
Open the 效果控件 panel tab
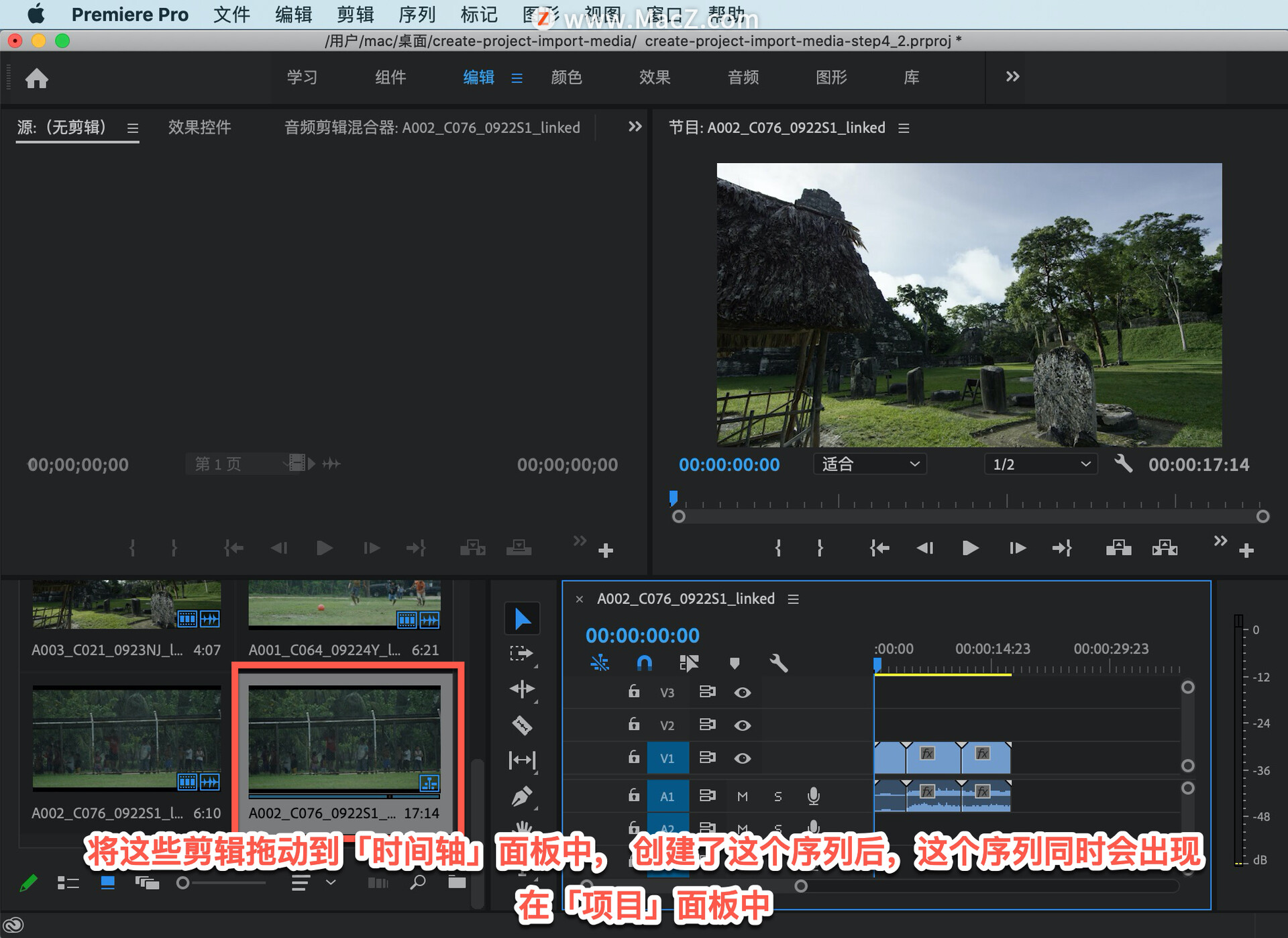pos(199,127)
